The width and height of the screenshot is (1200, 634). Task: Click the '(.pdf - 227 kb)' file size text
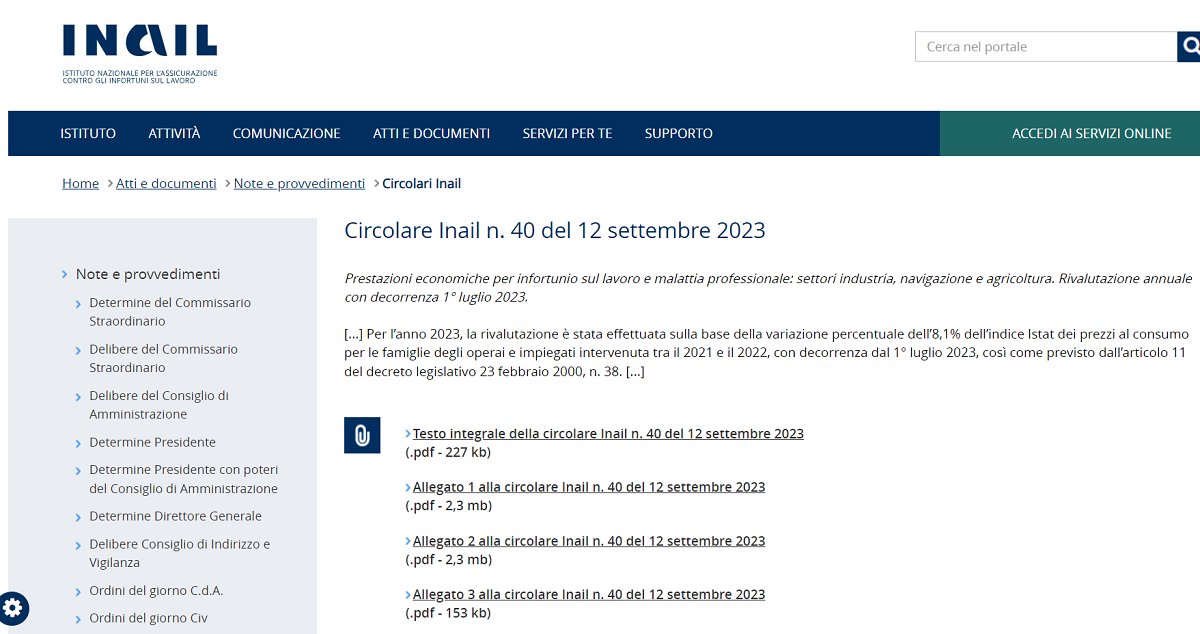tap(448, 452)
